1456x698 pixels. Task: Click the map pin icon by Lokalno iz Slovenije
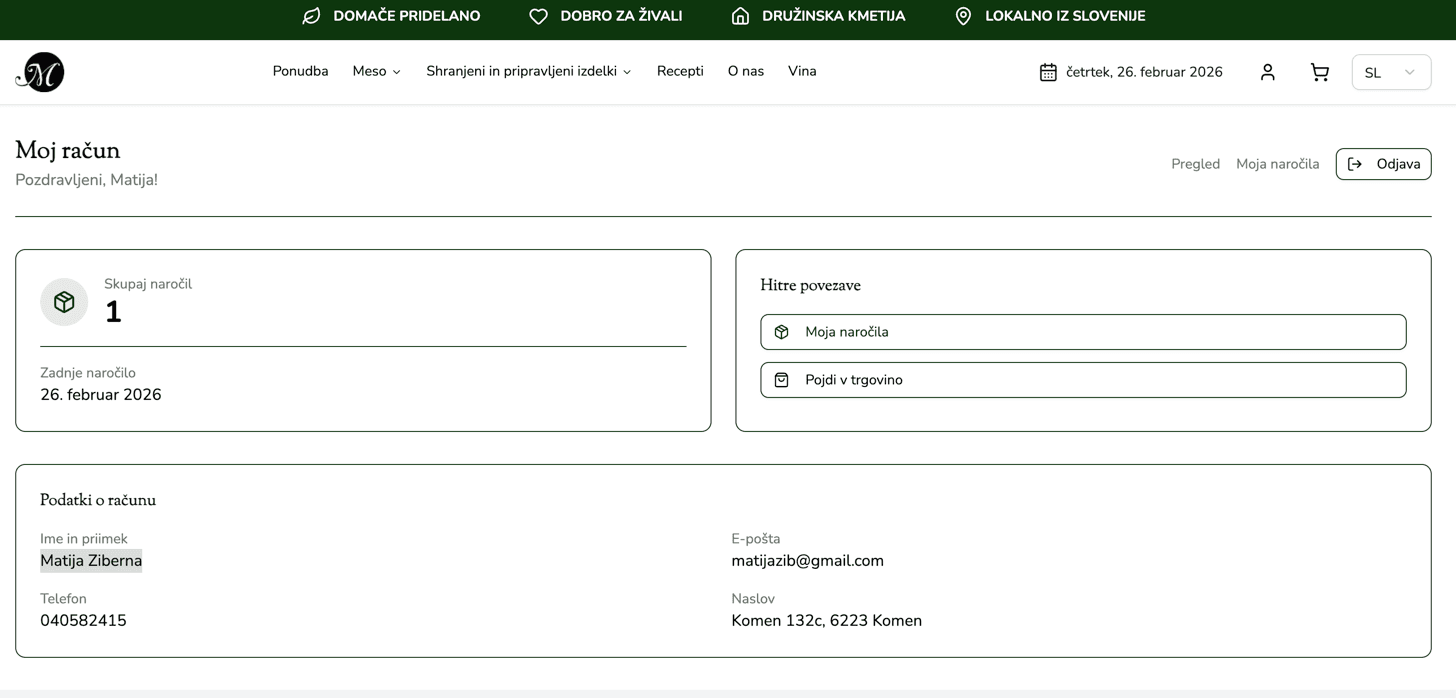tap(963, 16)
